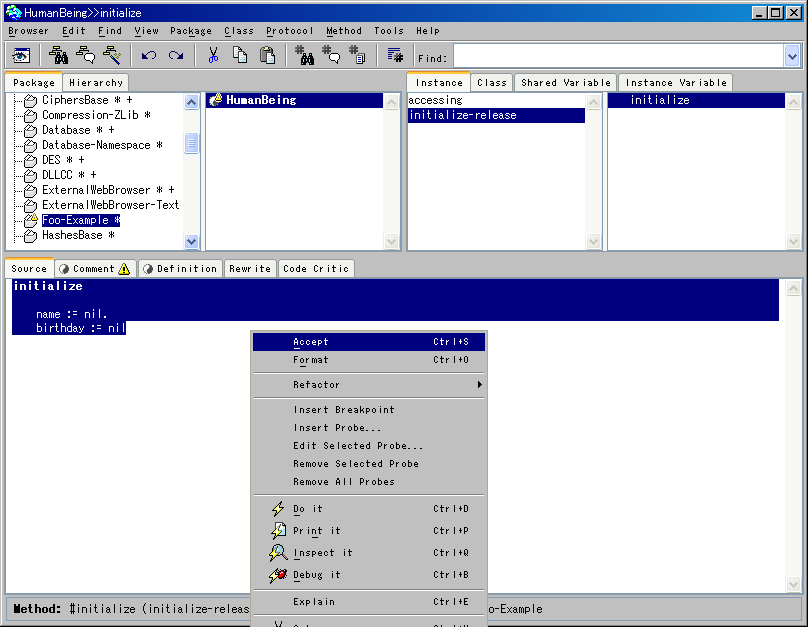Click the package list scrollbar thumb
Image resolution: width=808 pixels, height=627 pixels.
[x=191, y=143]
